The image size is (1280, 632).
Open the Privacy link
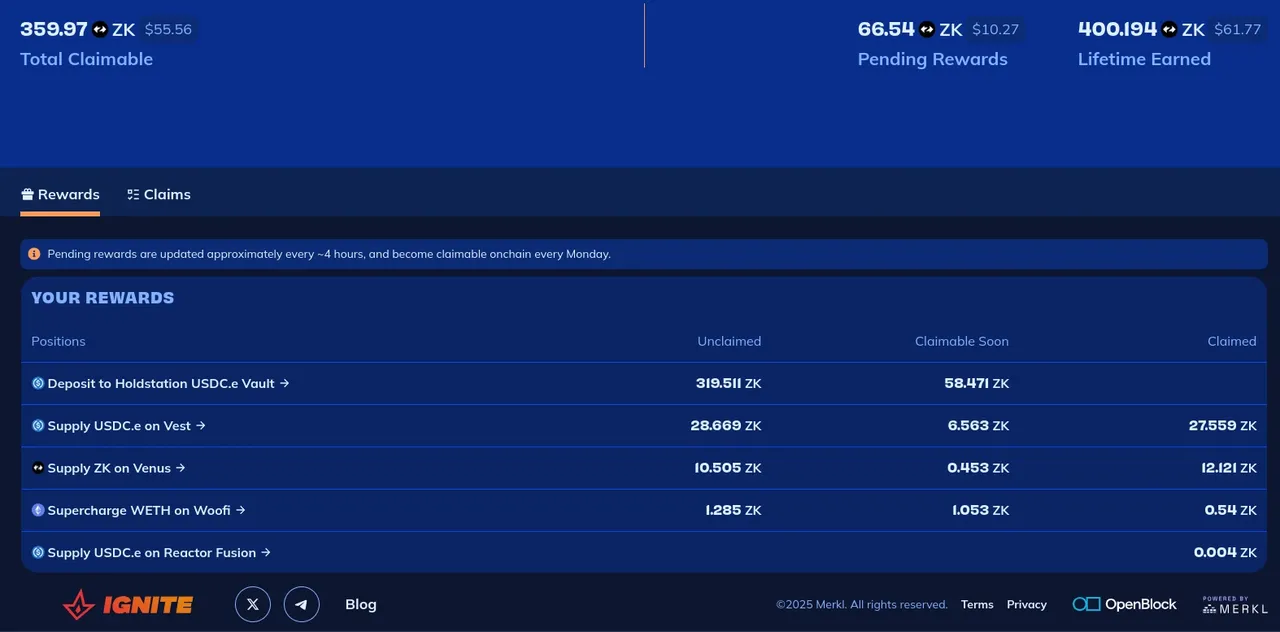point(1027,604)
